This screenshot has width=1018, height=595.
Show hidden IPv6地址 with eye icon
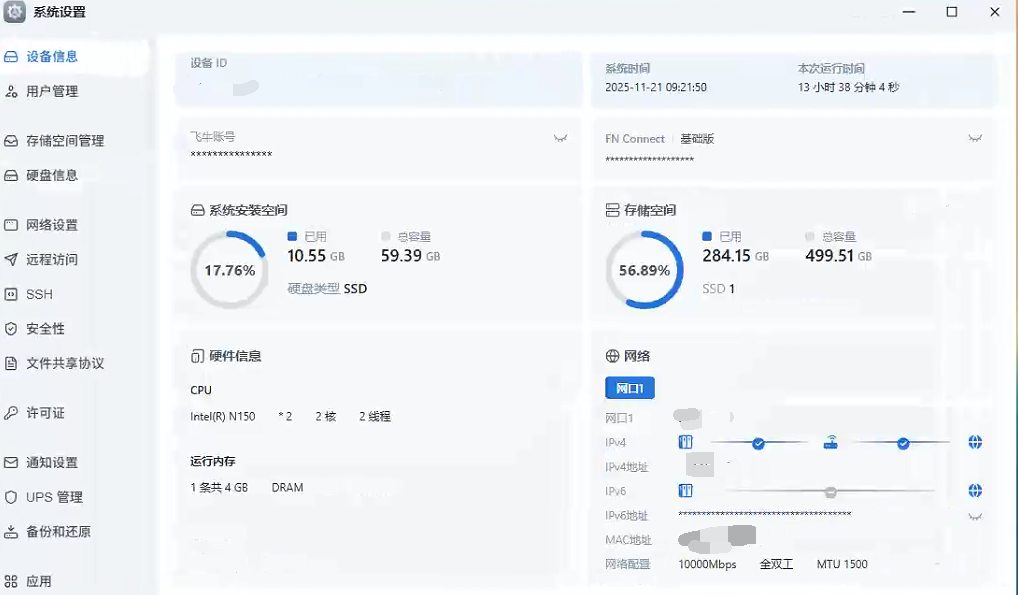(975, 517)
